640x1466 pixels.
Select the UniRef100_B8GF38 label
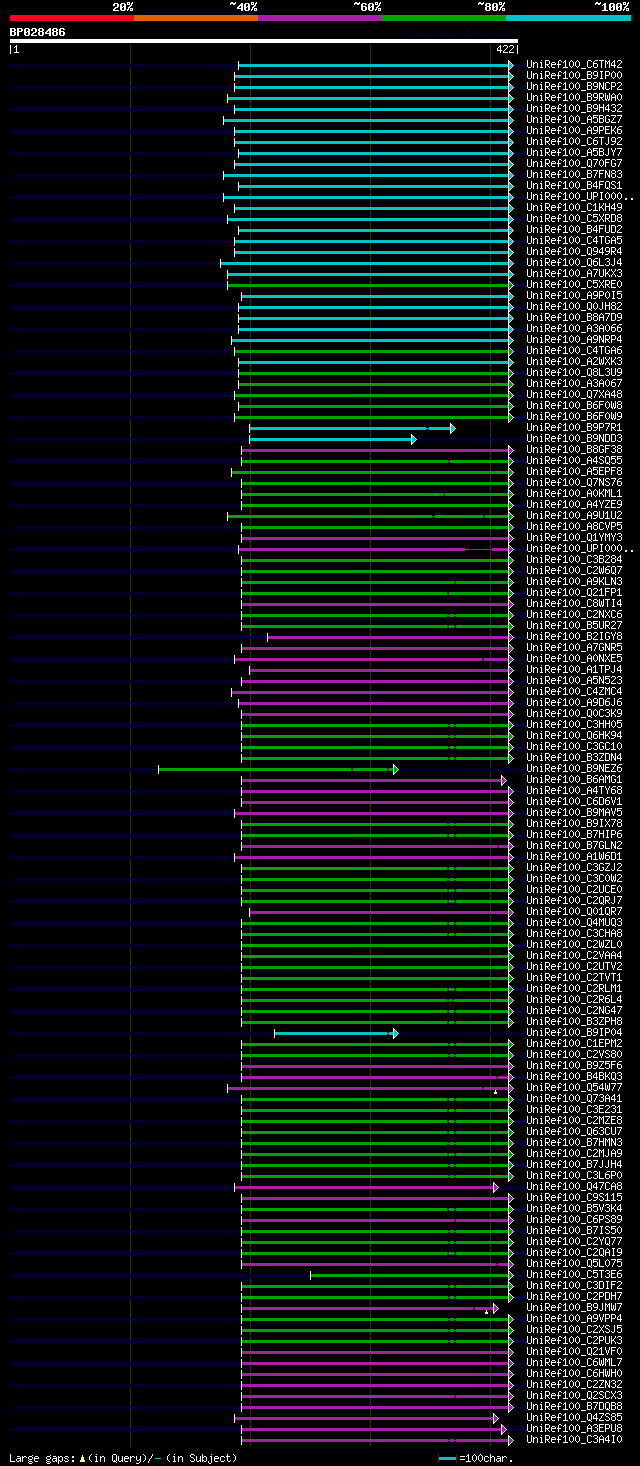[x=574, y=450]
